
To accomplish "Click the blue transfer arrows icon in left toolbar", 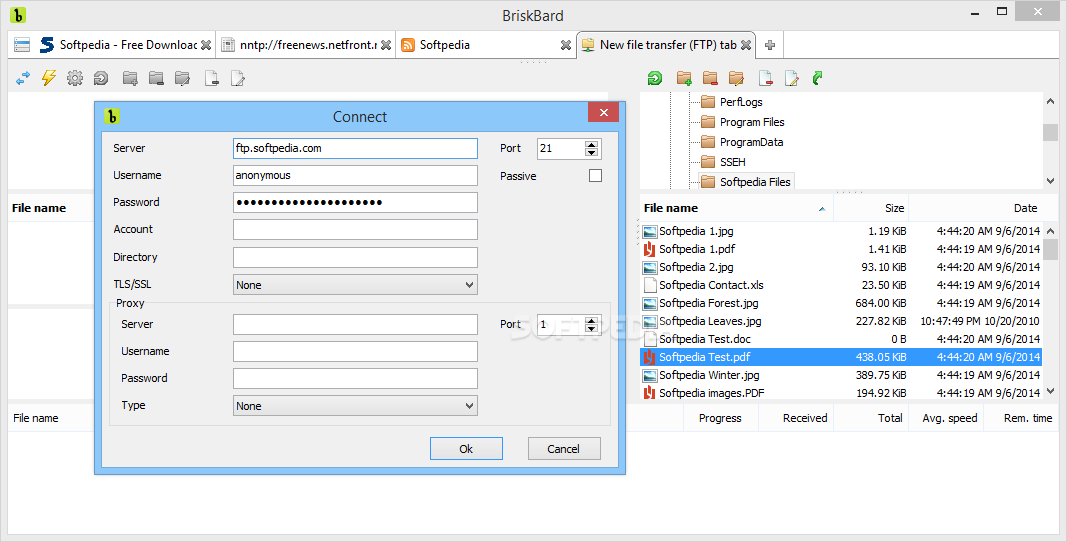I will [23, 78].
